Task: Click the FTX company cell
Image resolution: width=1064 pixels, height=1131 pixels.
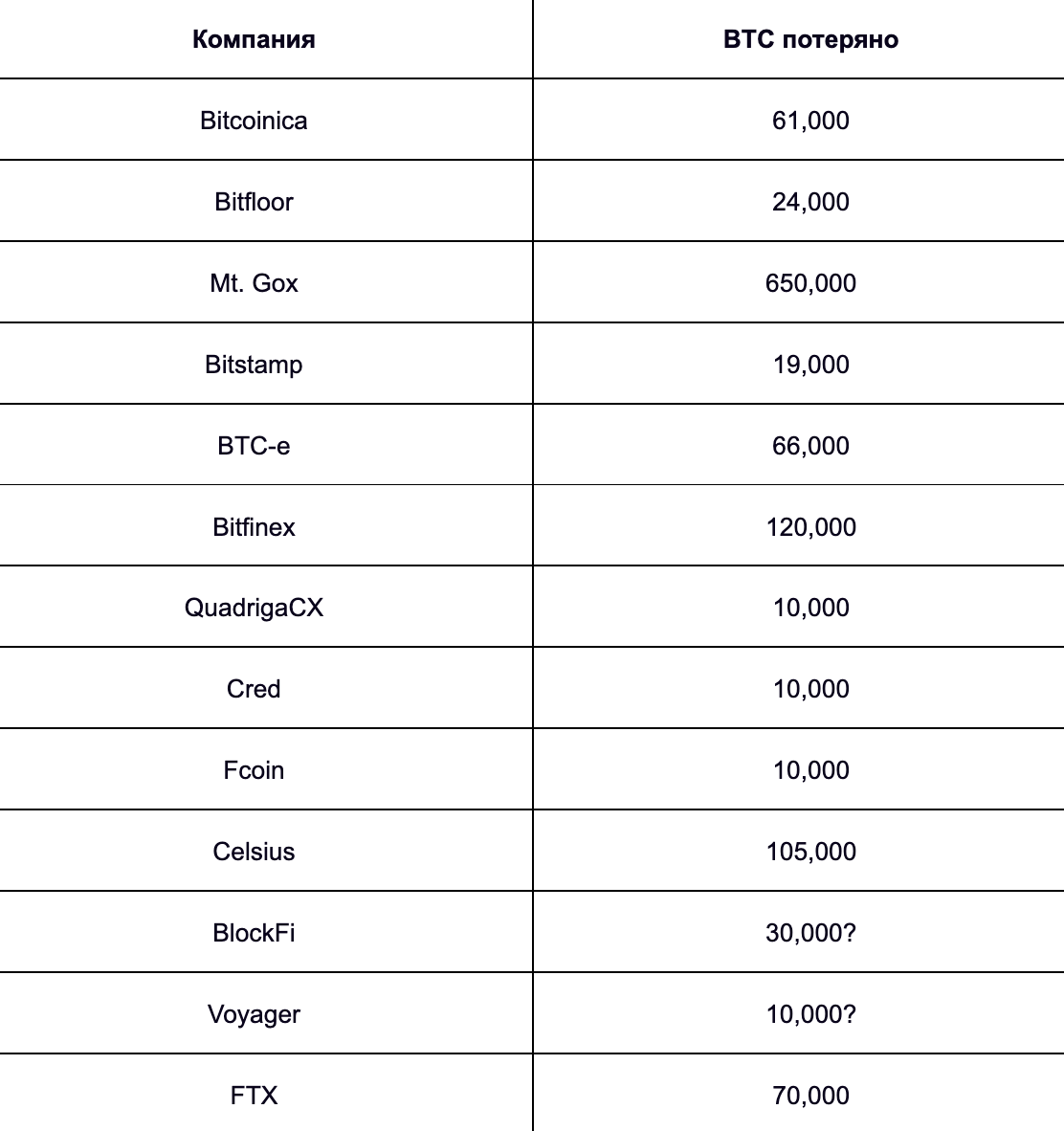Action: 254,1096
